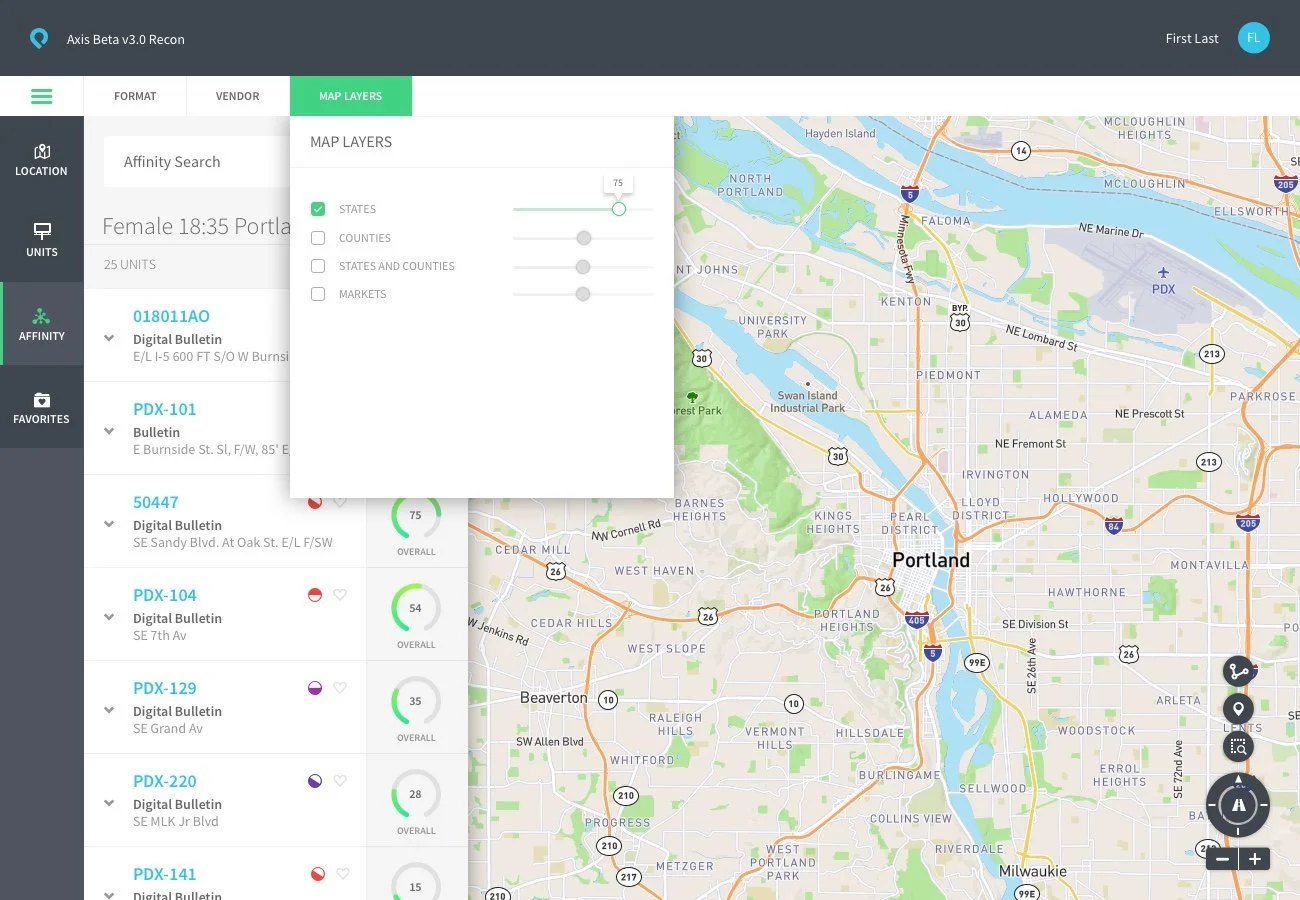
Task: Open the Location panel in sidebar
Action: 41,160
